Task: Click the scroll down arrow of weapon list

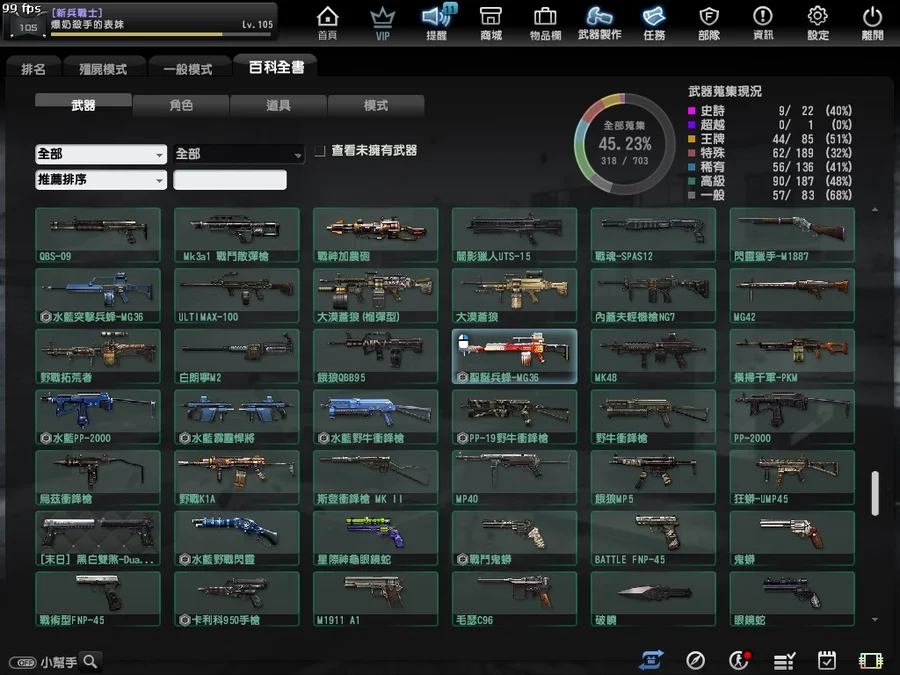Action: tap(875, 619)
